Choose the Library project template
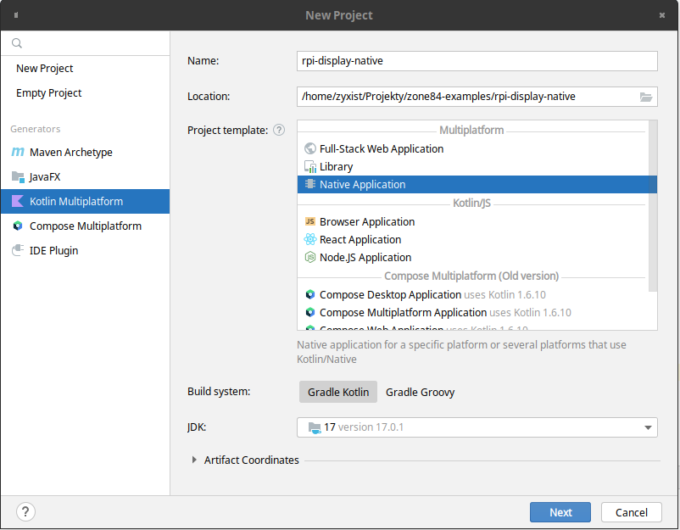 pos(335,167)
